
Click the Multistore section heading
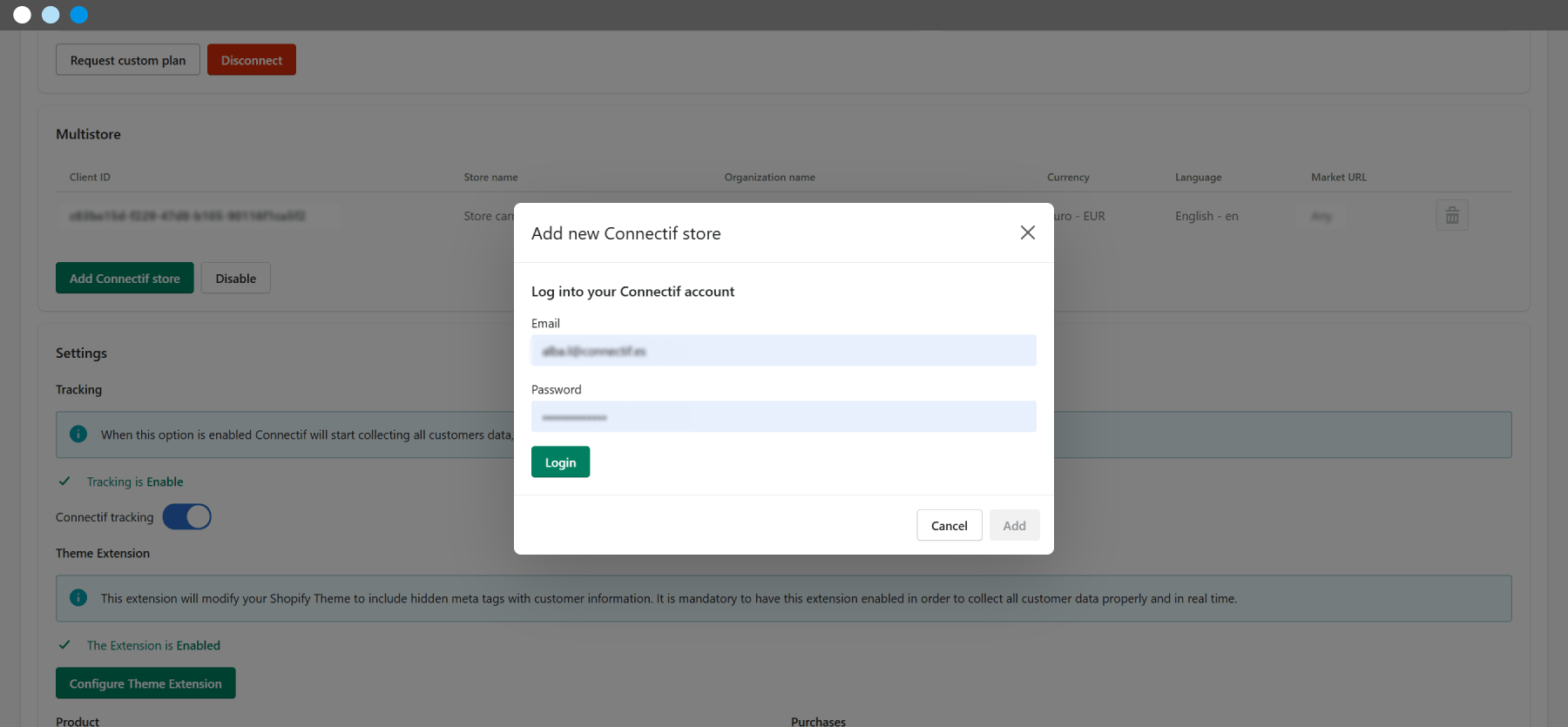[x=88, y=134]
